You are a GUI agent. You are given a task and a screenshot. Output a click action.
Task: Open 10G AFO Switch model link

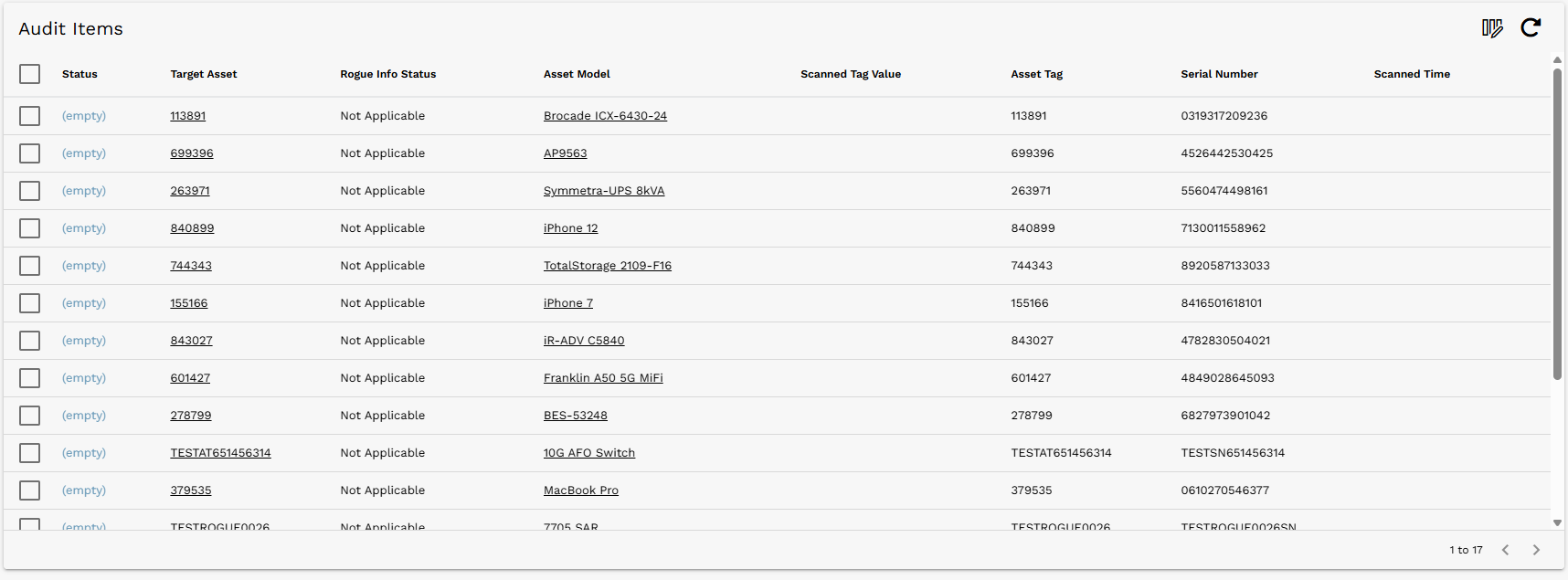tap(589, 453)
